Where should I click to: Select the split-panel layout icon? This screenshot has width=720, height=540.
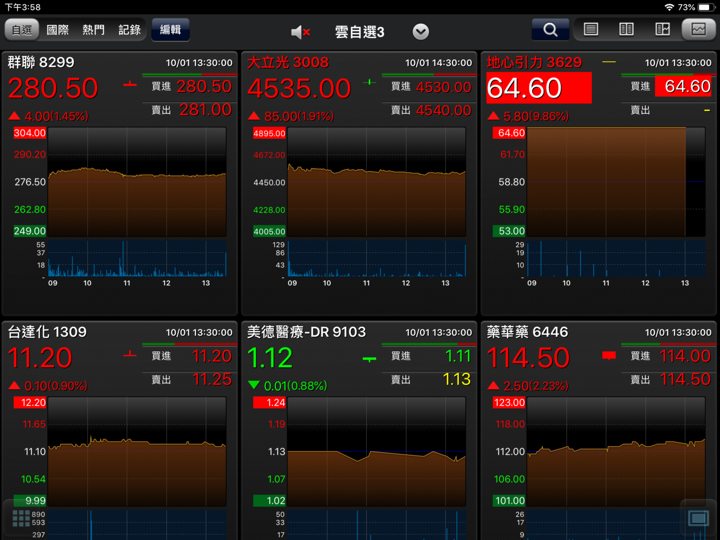(662, 30)
